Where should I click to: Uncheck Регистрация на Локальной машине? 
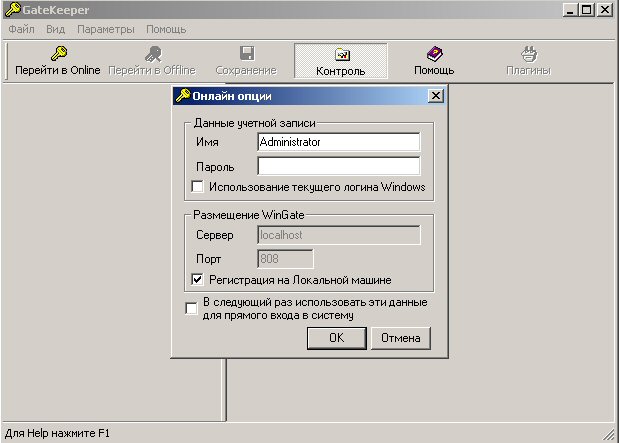click(x=197, y=280)
